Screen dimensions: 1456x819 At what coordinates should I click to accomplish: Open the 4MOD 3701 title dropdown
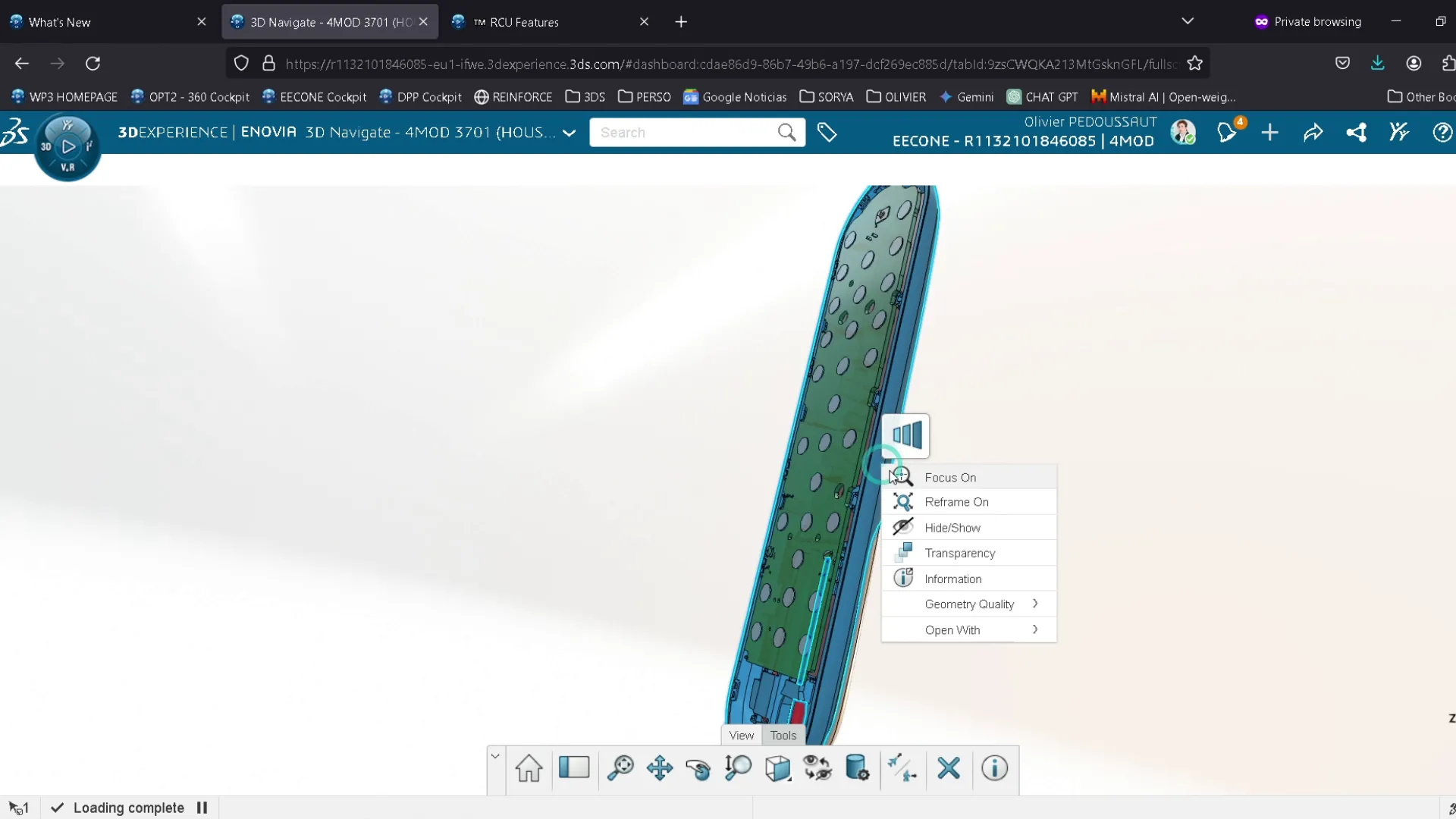tap(570, 132)
